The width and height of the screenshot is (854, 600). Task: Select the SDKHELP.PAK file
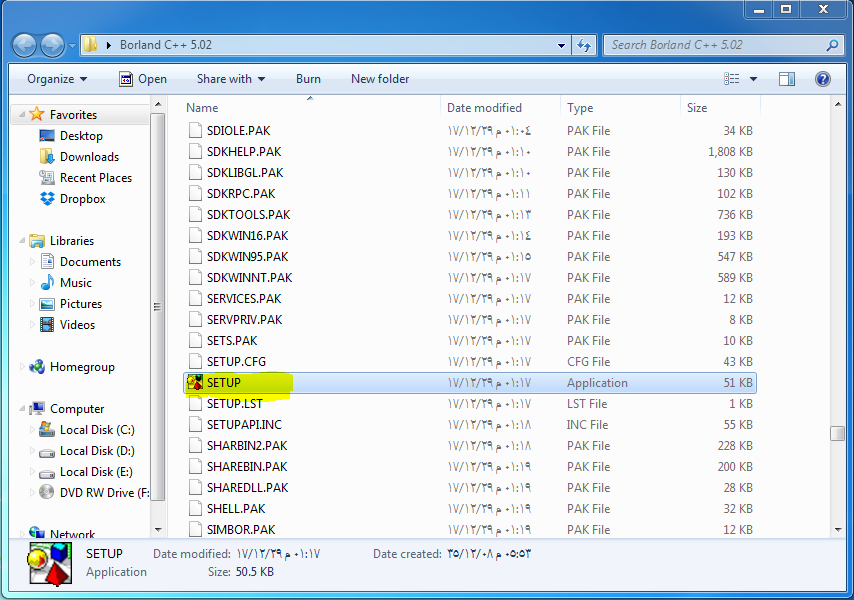click(x=244, y=152)
